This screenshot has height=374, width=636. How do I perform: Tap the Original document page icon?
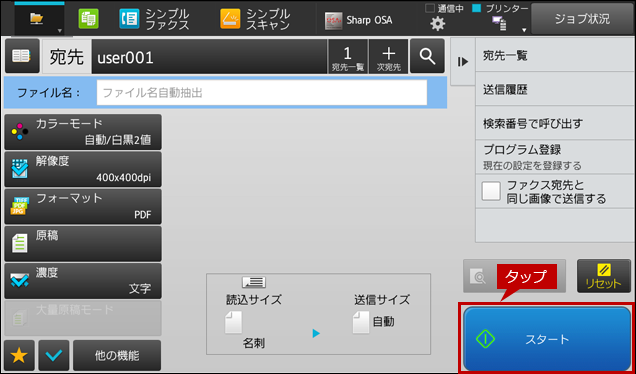[x=19, y=243]
